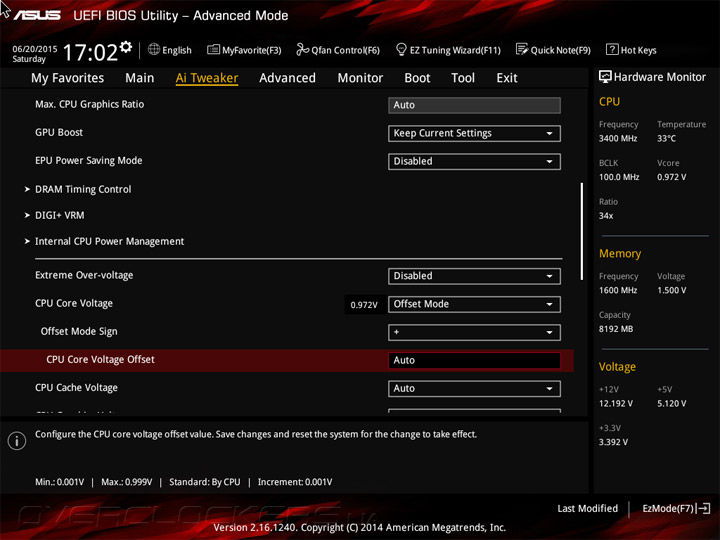Open the Offset Mode Sign dropdown
This screenshot has height=540, width=720.
click(474, 332)
